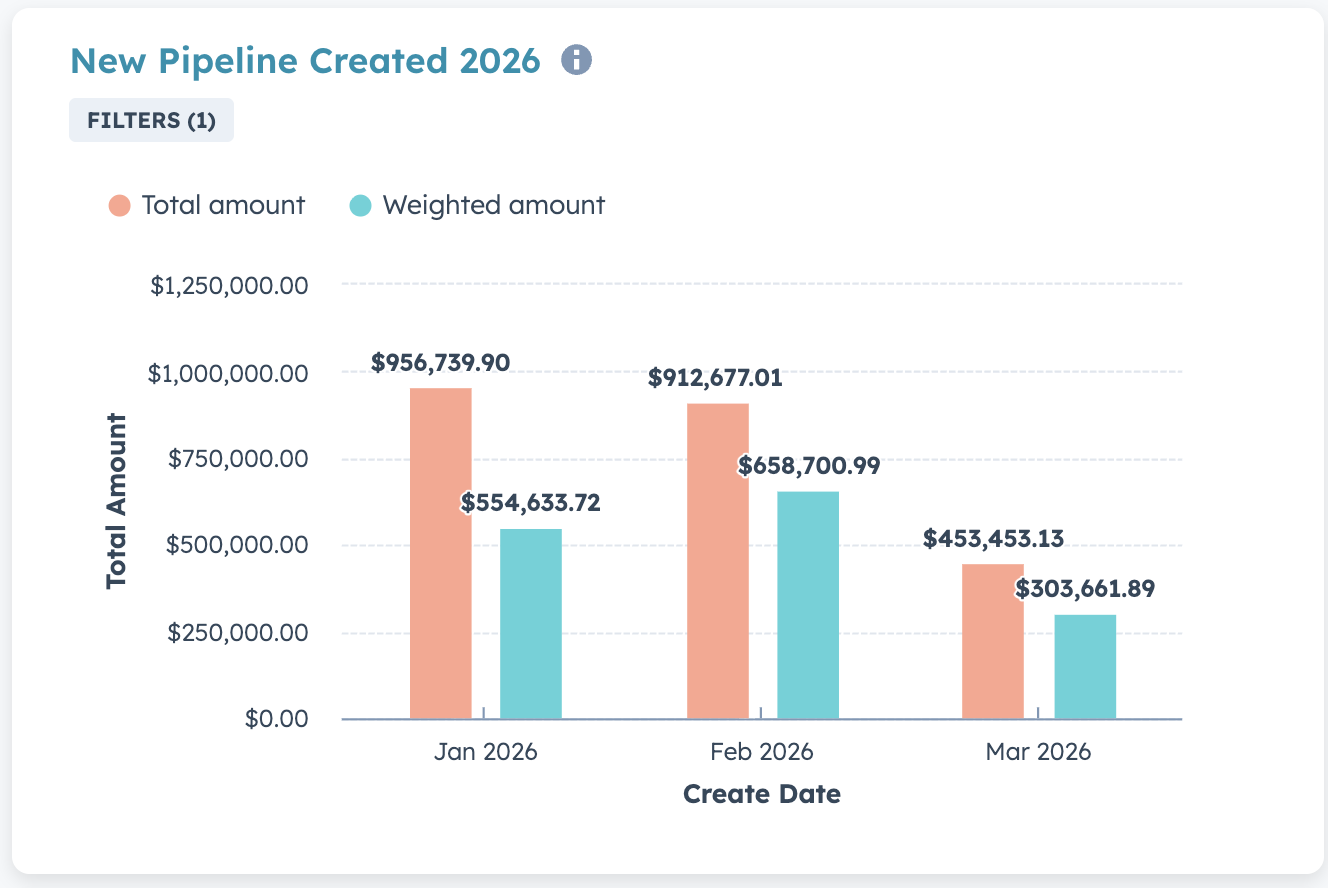Click the info icon beside the report title

coord(576,61)
